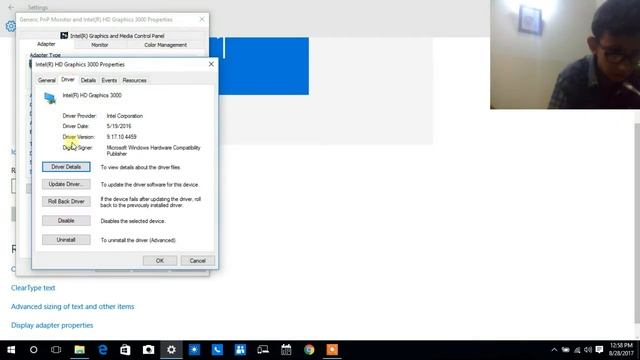This screenshot has height=360, width=640.
Task: Click the Settings page vertical scrollbar
Action: (637, 224)
